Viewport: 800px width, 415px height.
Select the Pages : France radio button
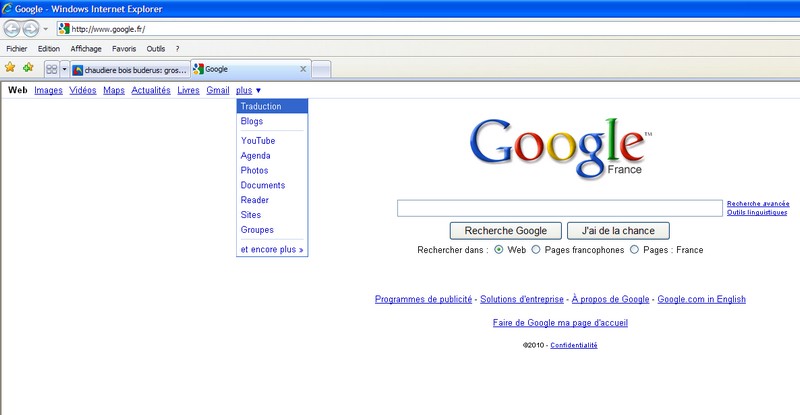click(x=634, y=250)
